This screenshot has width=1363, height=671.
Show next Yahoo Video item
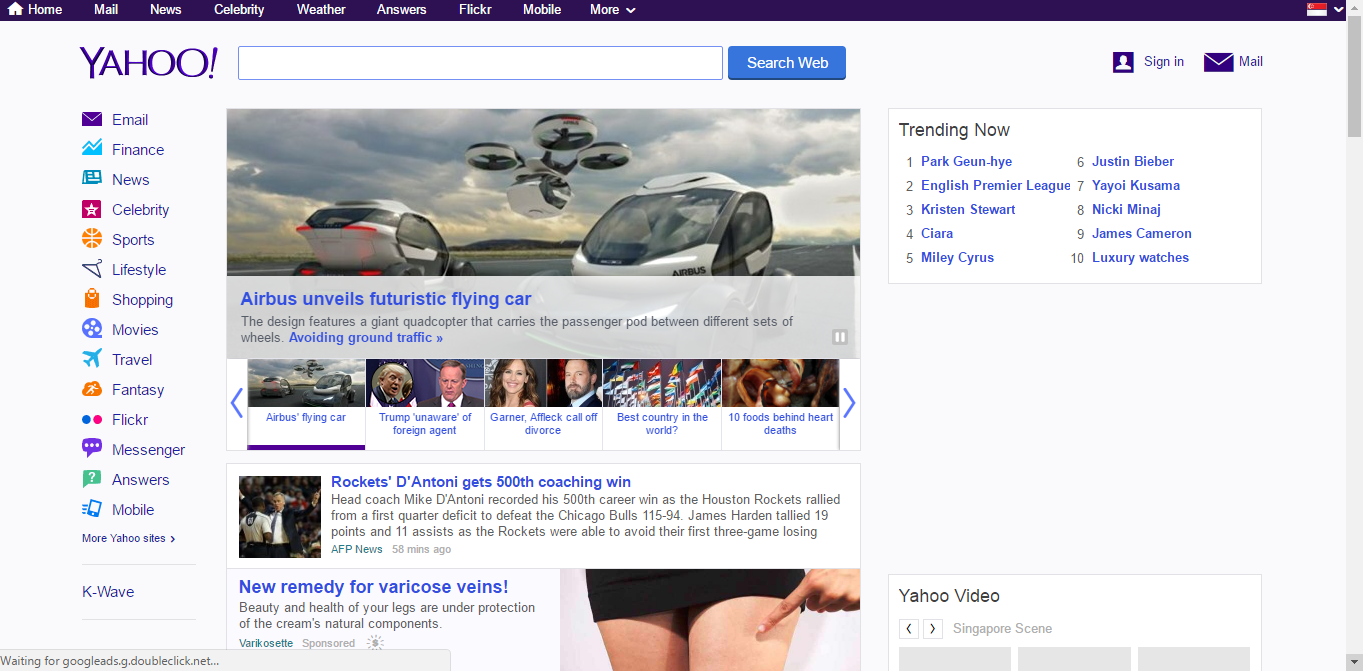(x=932, y=629)
